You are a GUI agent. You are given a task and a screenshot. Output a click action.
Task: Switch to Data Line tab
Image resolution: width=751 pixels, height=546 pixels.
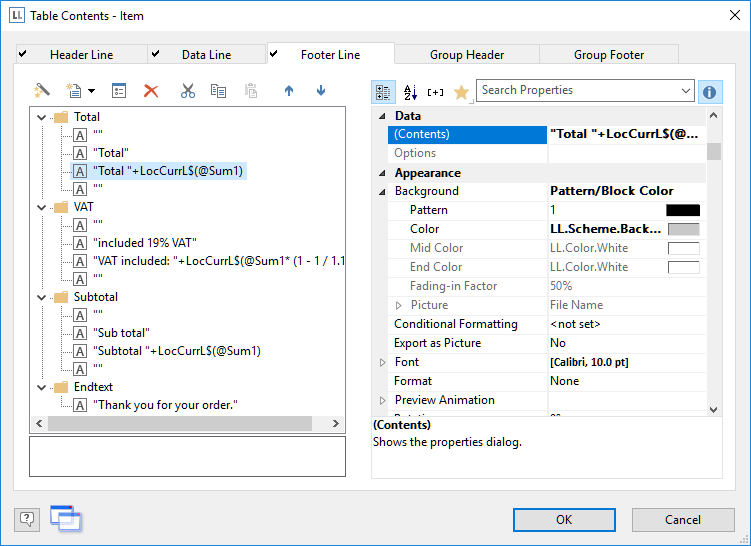click(x=206, y=55)
